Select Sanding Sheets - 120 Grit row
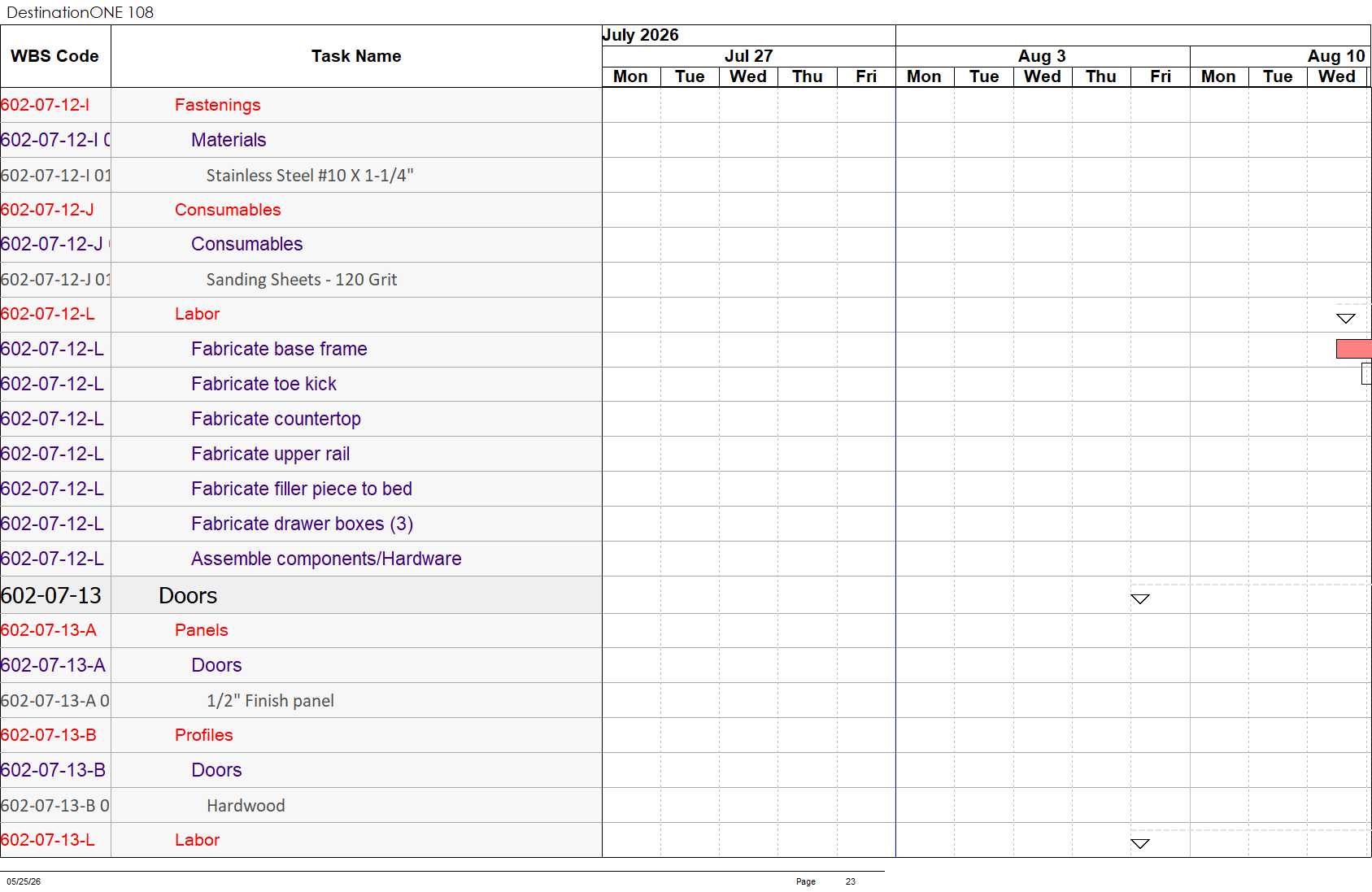 click(x=302, y=280)
